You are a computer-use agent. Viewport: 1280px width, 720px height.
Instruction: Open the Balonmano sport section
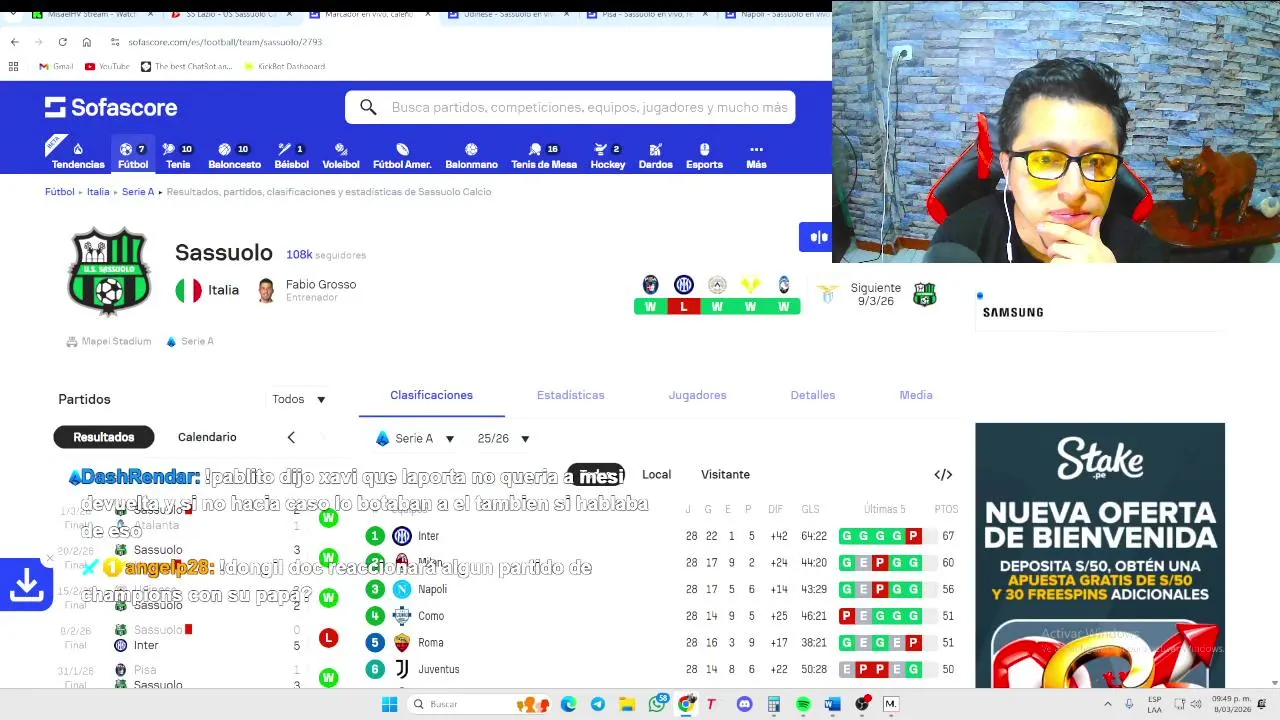(471, 155)
